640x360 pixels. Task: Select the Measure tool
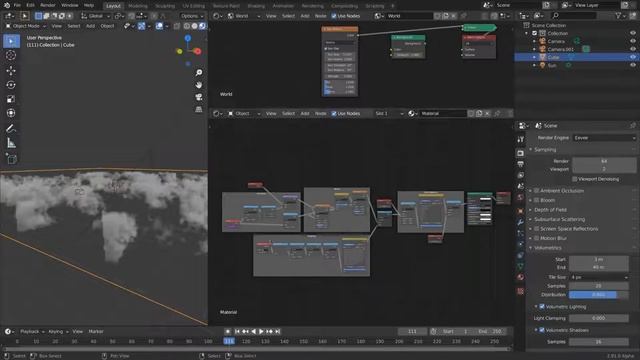pyautogui.click(x=11, y=143)
